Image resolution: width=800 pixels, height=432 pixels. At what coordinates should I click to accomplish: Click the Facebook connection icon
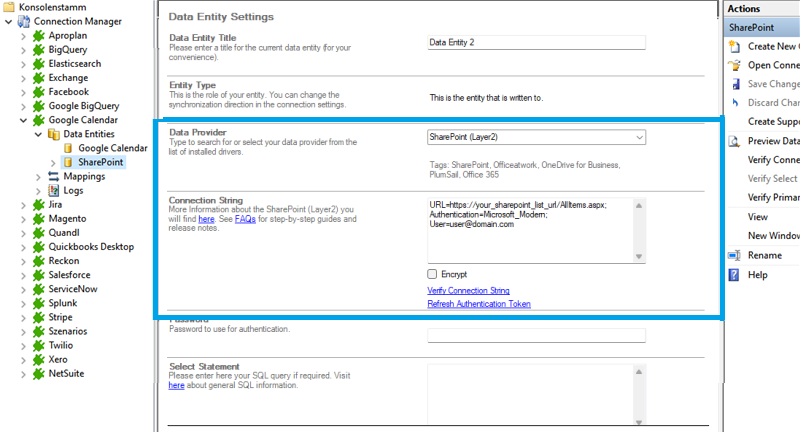39,92
